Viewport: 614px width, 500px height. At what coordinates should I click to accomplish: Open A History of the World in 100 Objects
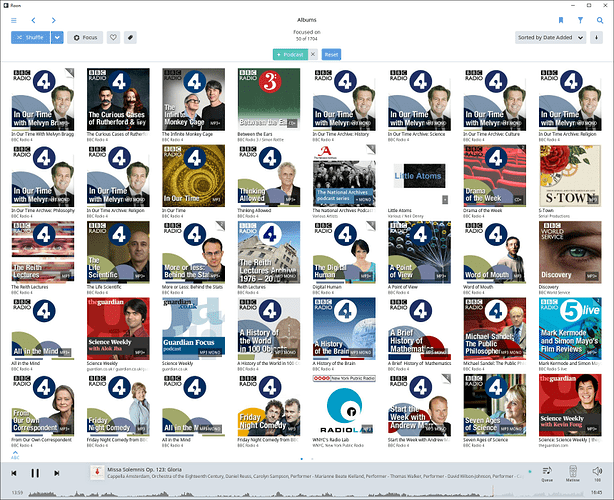[269, 329]
